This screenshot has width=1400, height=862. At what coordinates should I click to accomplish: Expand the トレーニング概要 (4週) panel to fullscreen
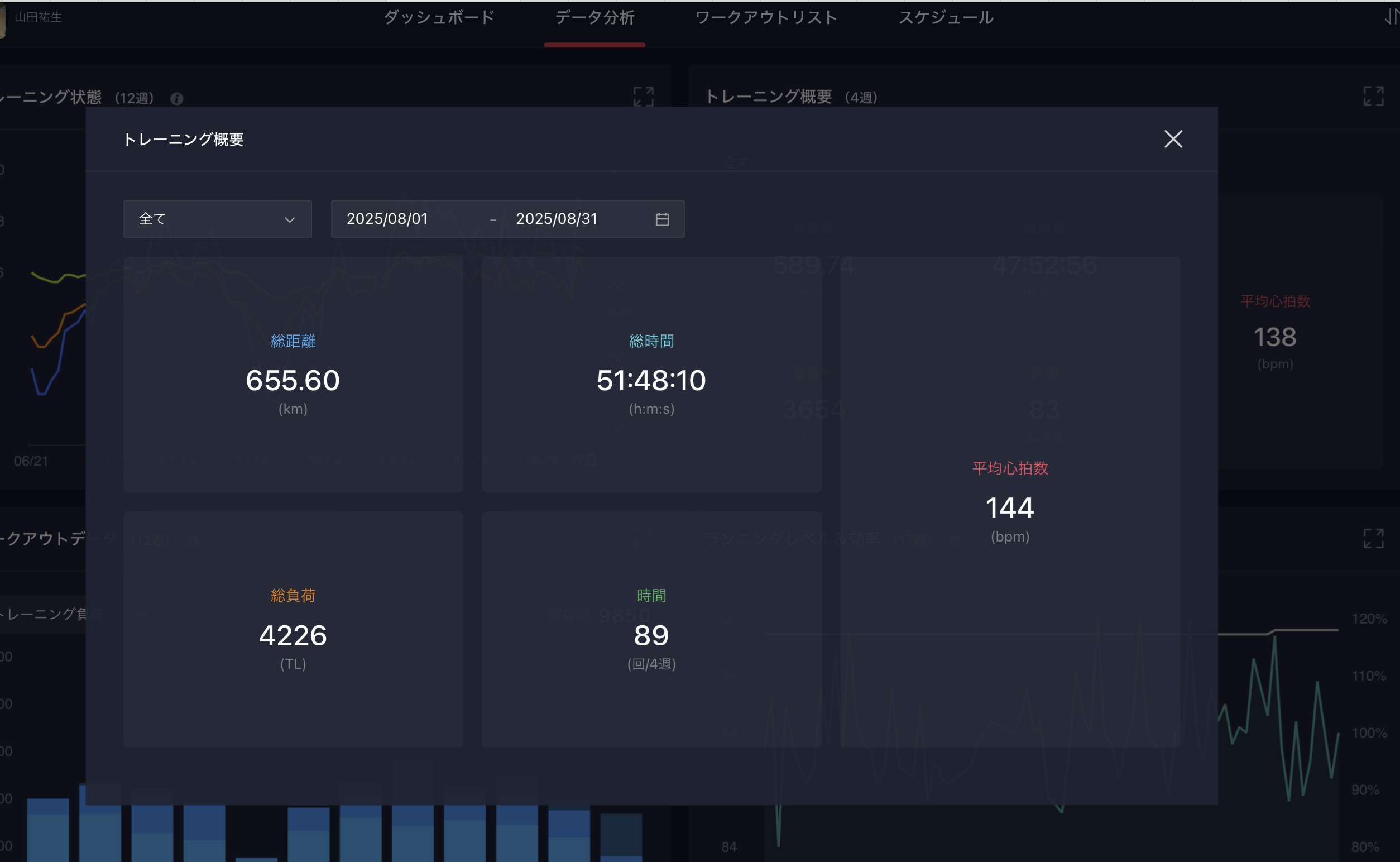tap(1373, 97)
